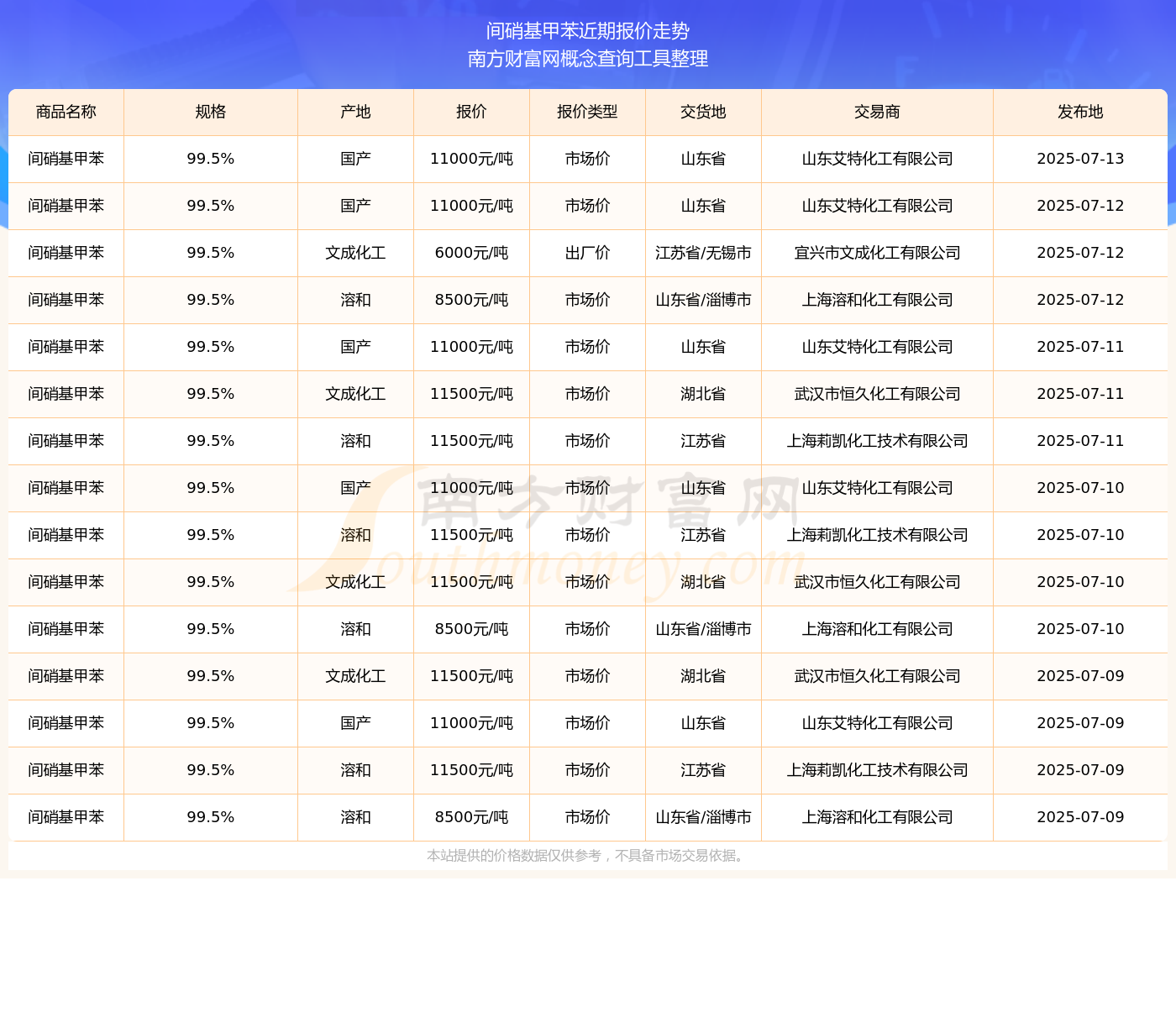The width and height of the screenshot is (1176, 1012).
Task: Click the 报价 column header
Action: (x=471, y=112)
